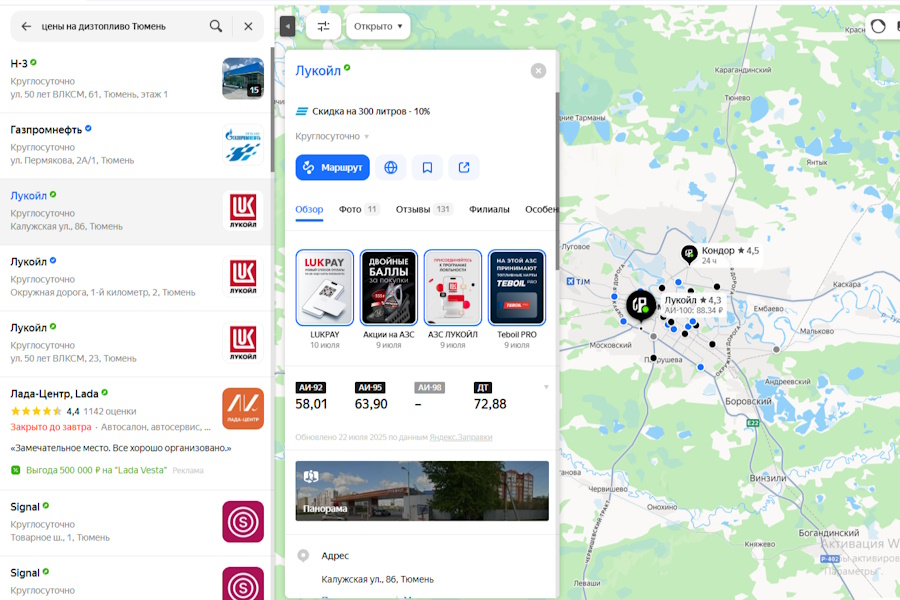Clear the search query with X
900x600 pixels.
coord(248,26)
